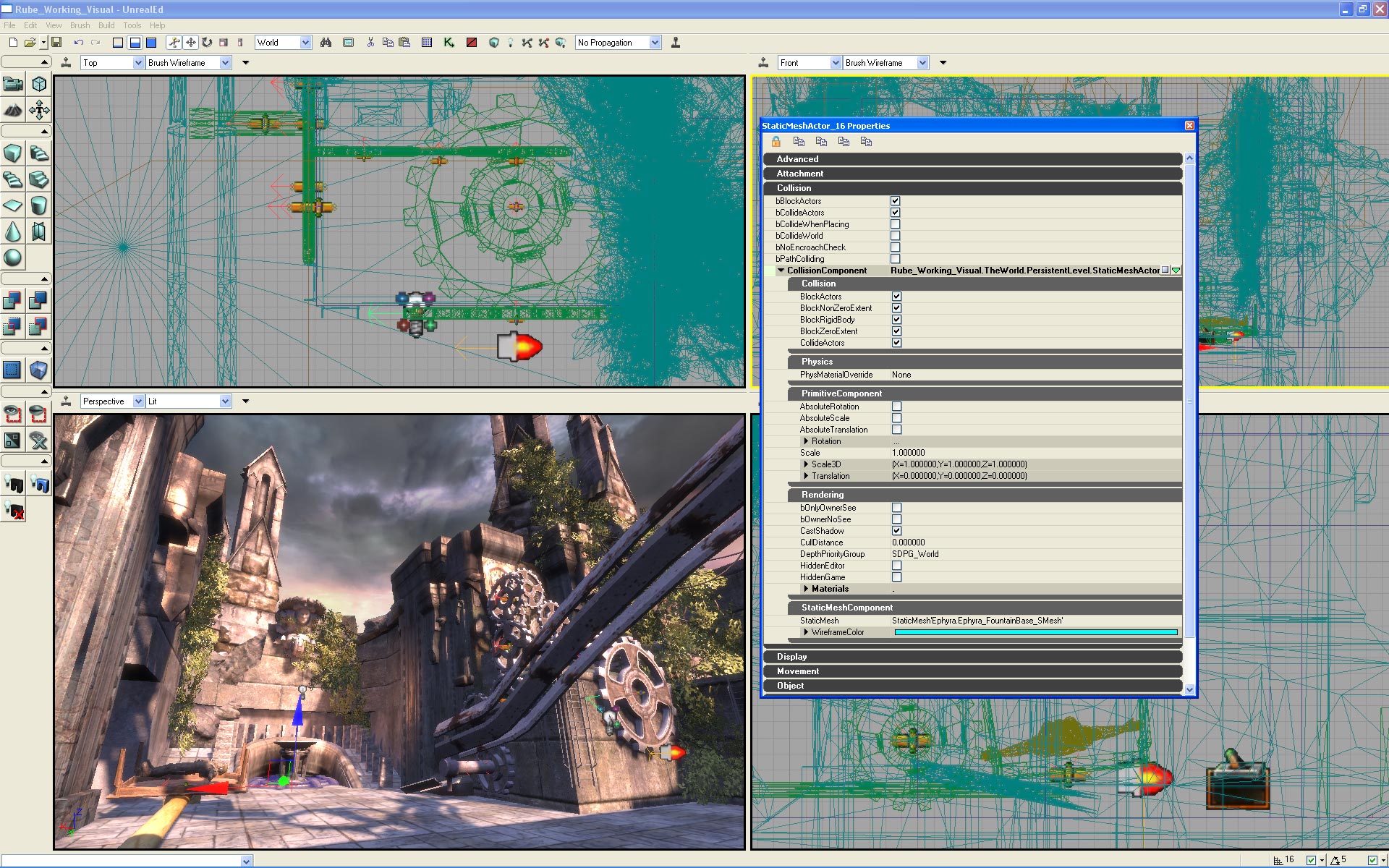Create a sphere builder brush
The height and width of the screenshot is (868, 1389).
(x=13, y=258)
